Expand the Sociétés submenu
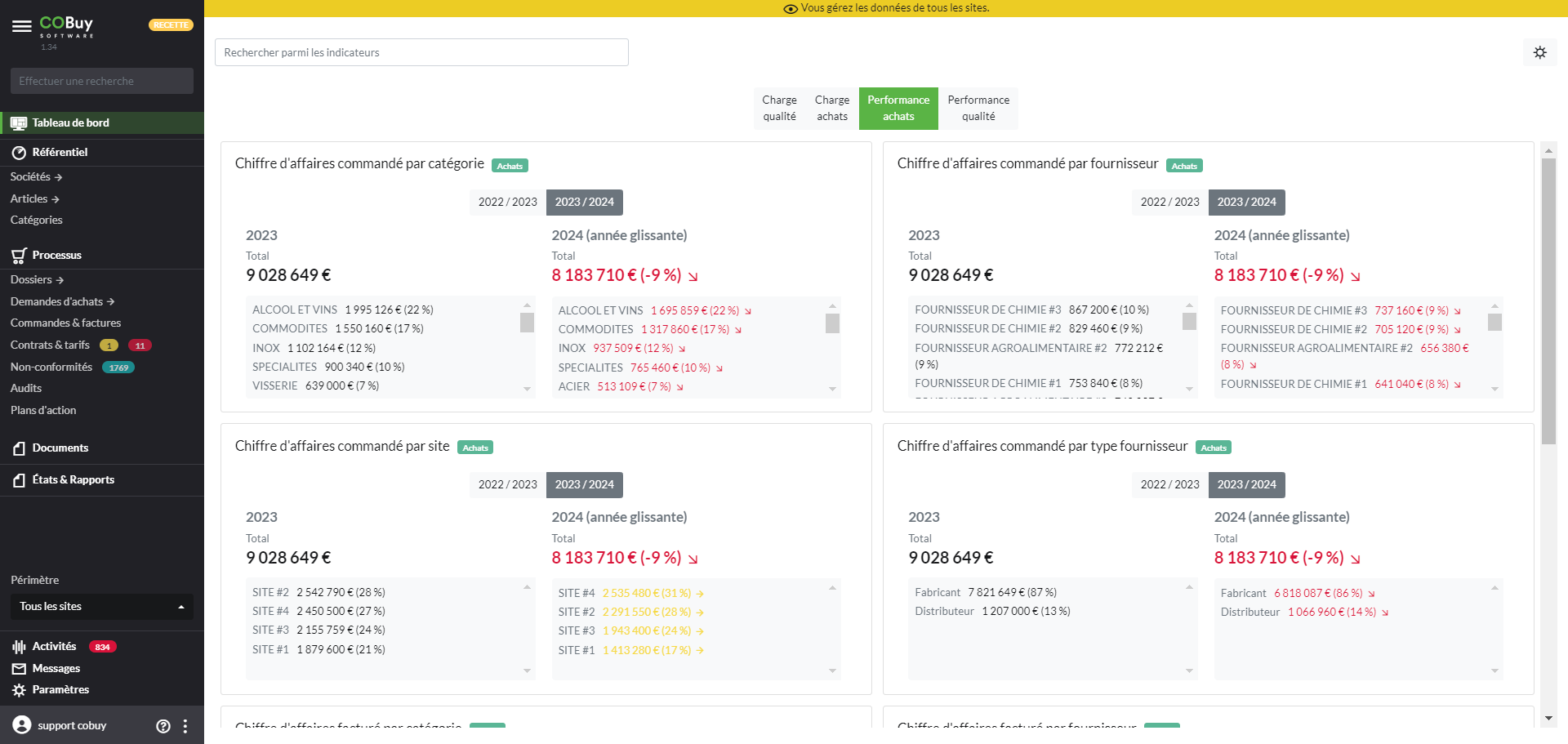The image size is (1568, 744). click(36, 177)
